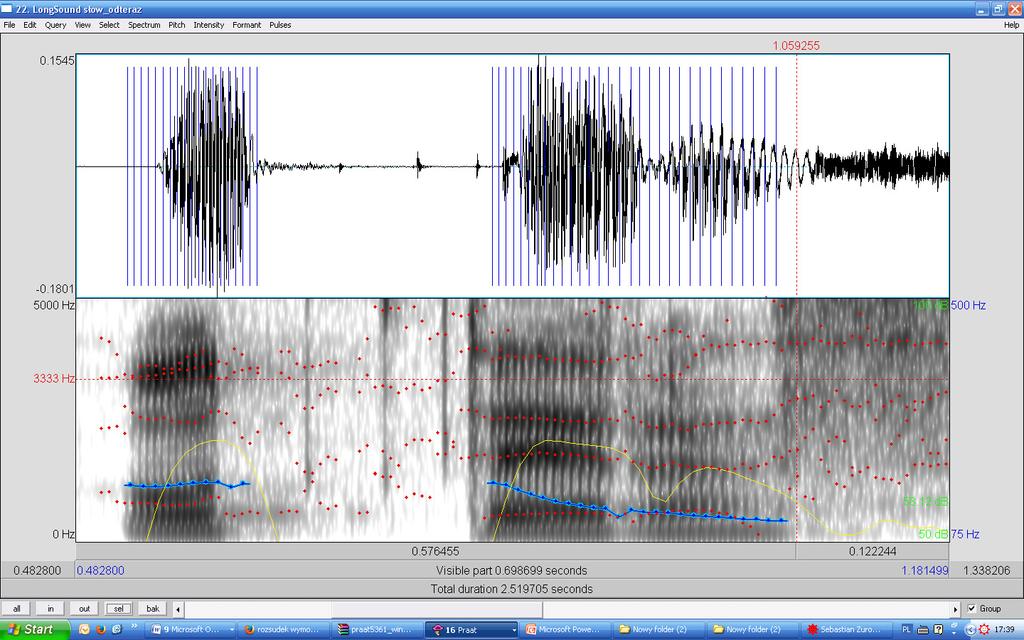Viewport: 1024px width, 640px height.
Task: Click the red 3333 Hz frequency label
Action: tap(54, 378)
